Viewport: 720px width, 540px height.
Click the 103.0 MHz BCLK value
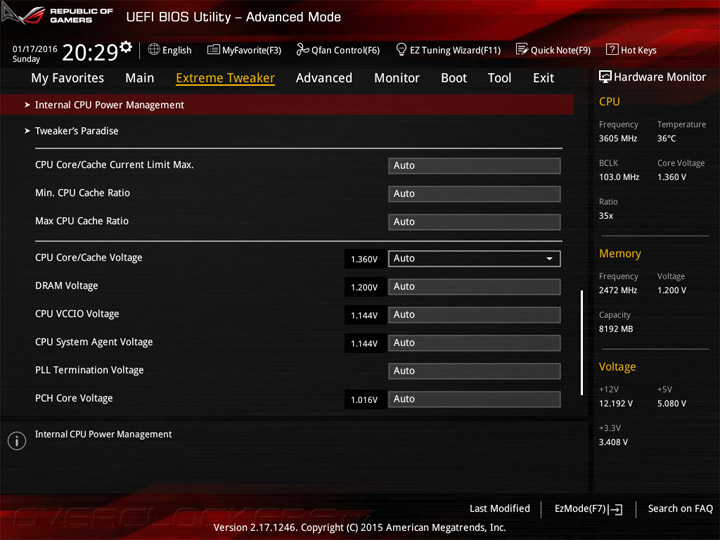[619, 177]
